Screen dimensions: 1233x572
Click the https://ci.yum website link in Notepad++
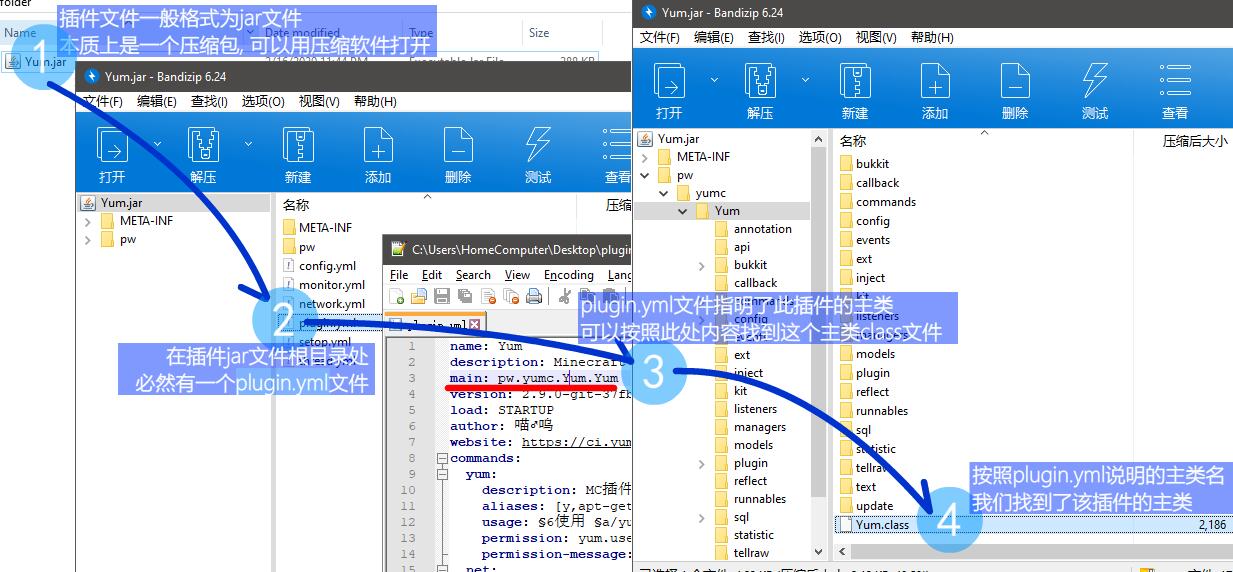[577, 442]
